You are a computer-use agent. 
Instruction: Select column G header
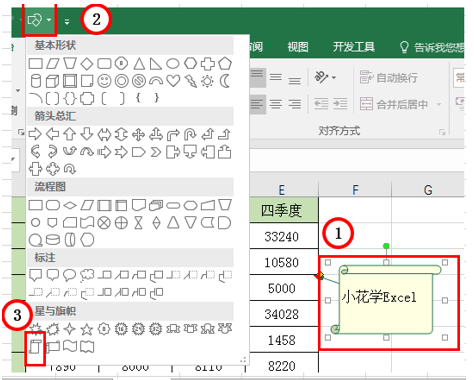coord(428,190)
